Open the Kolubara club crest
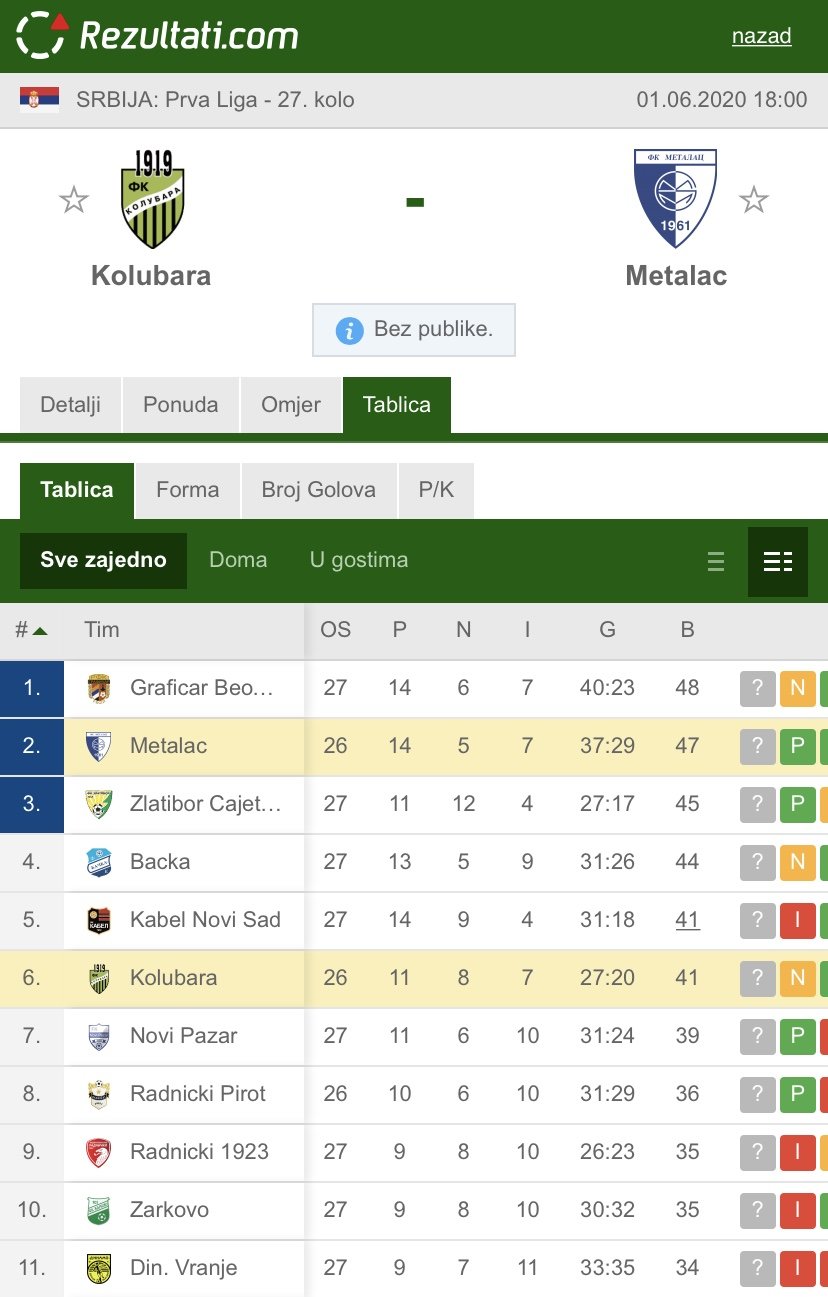828x1297 pixels. (x=153, y=199)
